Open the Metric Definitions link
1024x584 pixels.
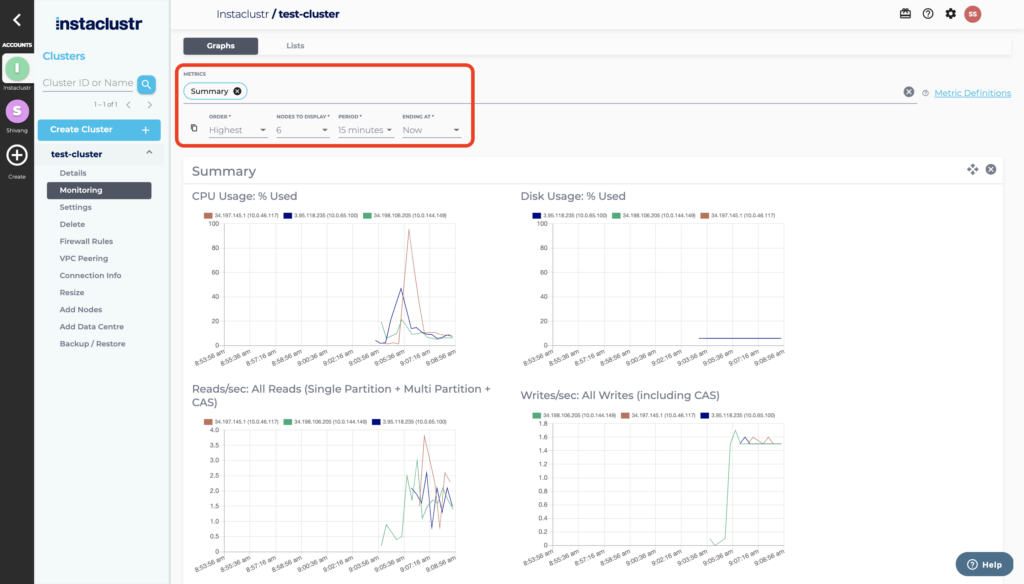click(972, 93)
